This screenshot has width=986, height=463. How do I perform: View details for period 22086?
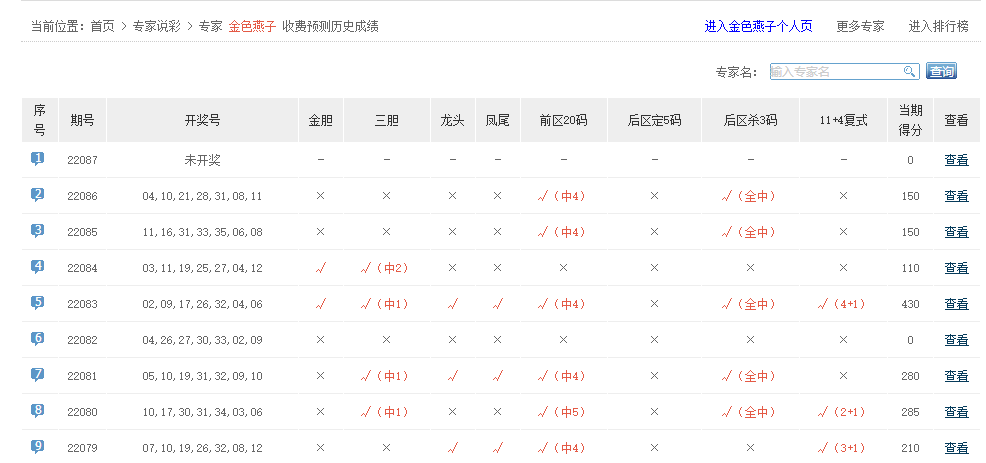(956, 196)
